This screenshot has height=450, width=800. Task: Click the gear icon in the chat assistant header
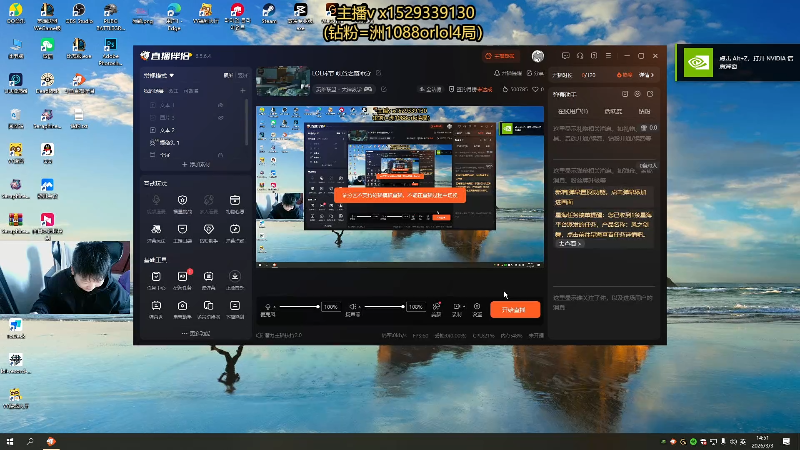637,94
